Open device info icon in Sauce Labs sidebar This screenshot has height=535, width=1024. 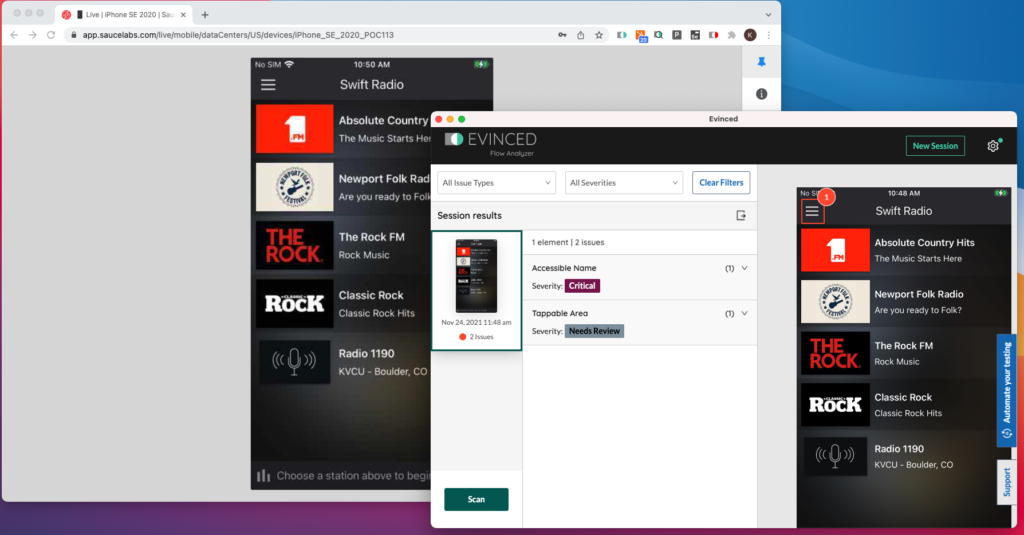pos(761,94)
